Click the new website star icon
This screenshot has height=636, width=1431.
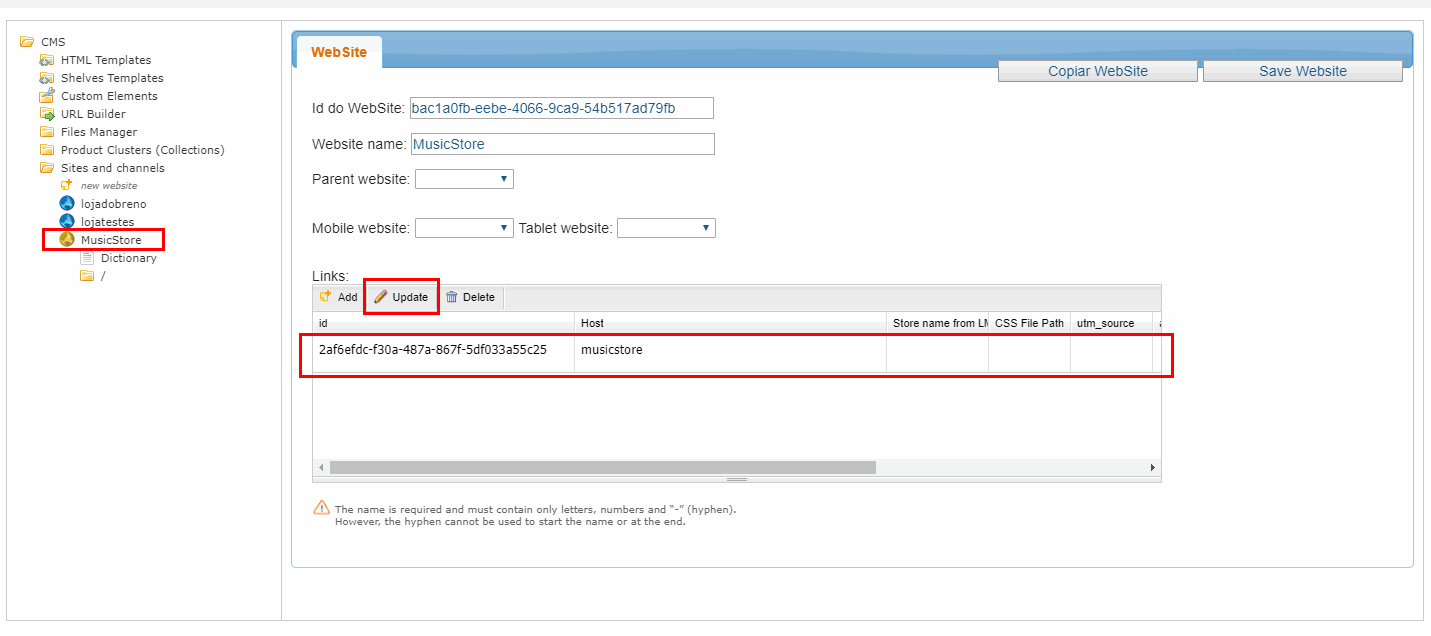point(66,185)
